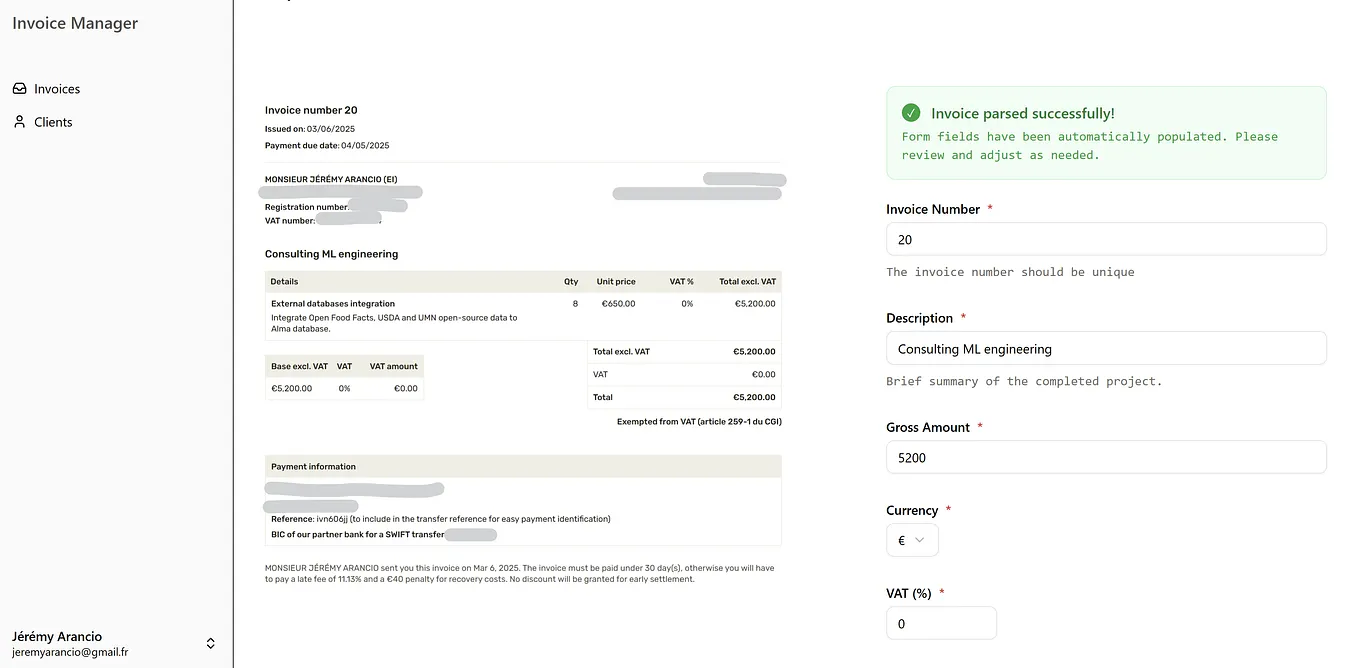Navigate to the Invoices menu item
The image size is (1358, 668).
click(x=57, y=88)
